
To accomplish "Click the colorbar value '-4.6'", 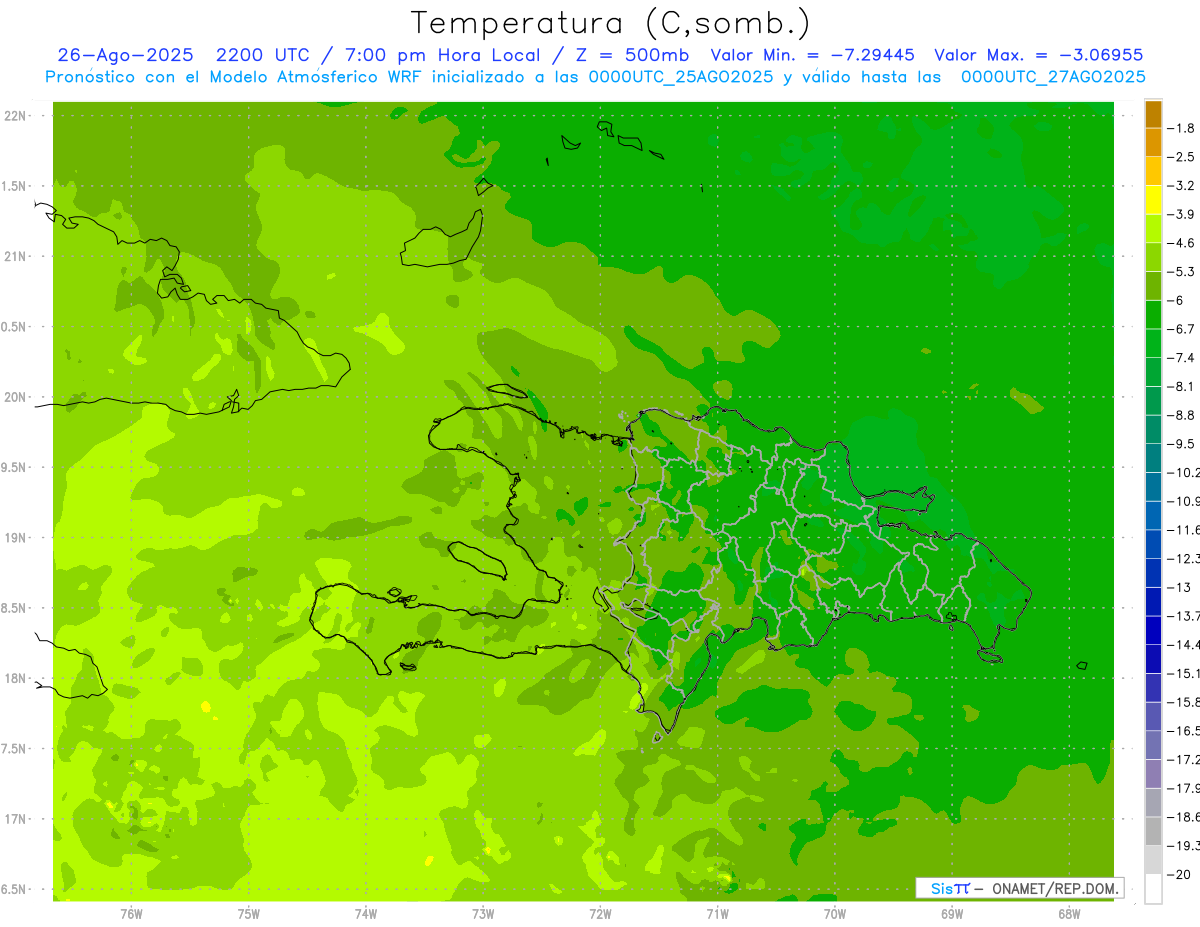I will [1181, 243].
